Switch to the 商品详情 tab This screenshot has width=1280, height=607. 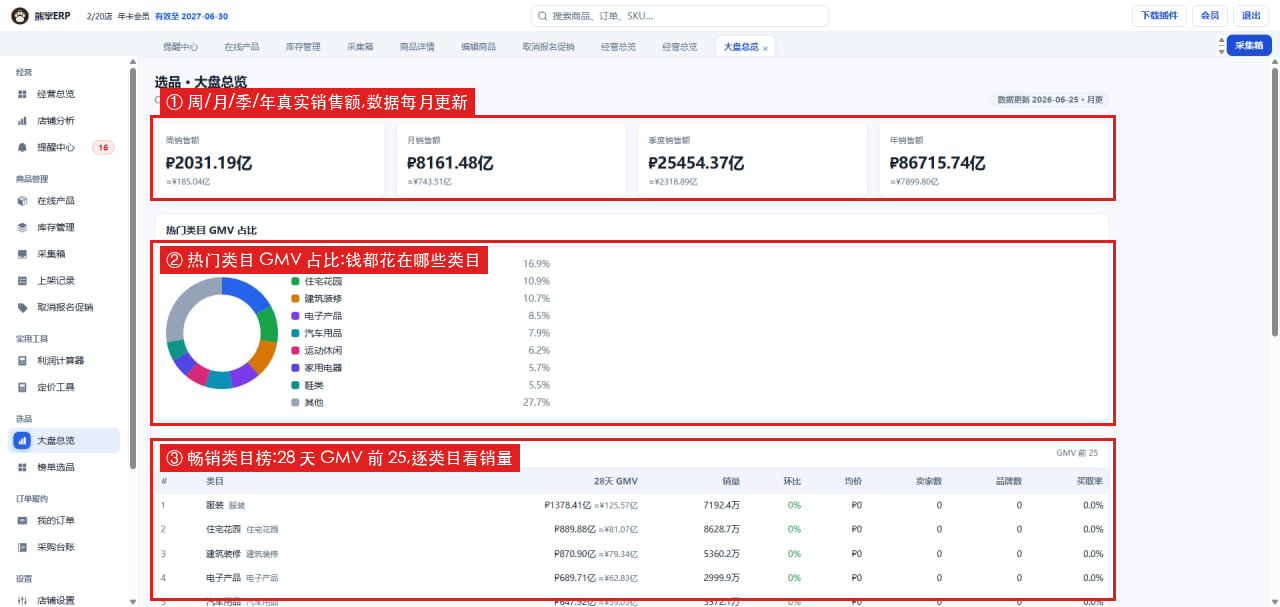[417, 47]
